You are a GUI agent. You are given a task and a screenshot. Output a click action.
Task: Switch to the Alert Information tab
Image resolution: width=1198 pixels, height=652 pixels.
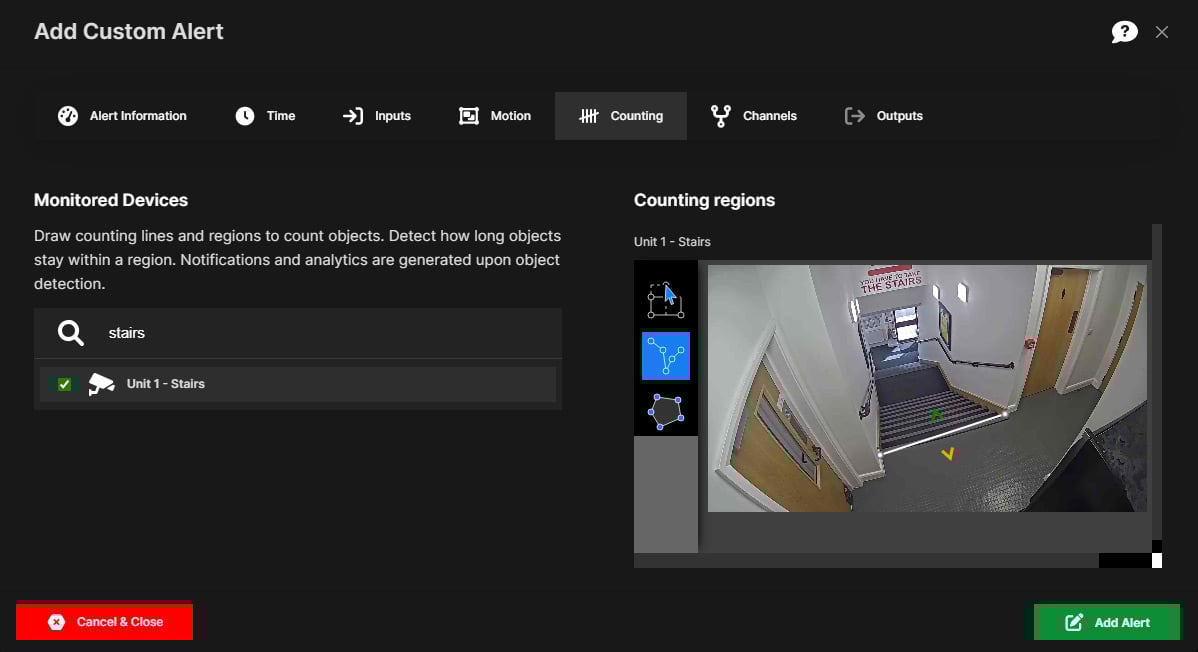(x=122, y=115)
